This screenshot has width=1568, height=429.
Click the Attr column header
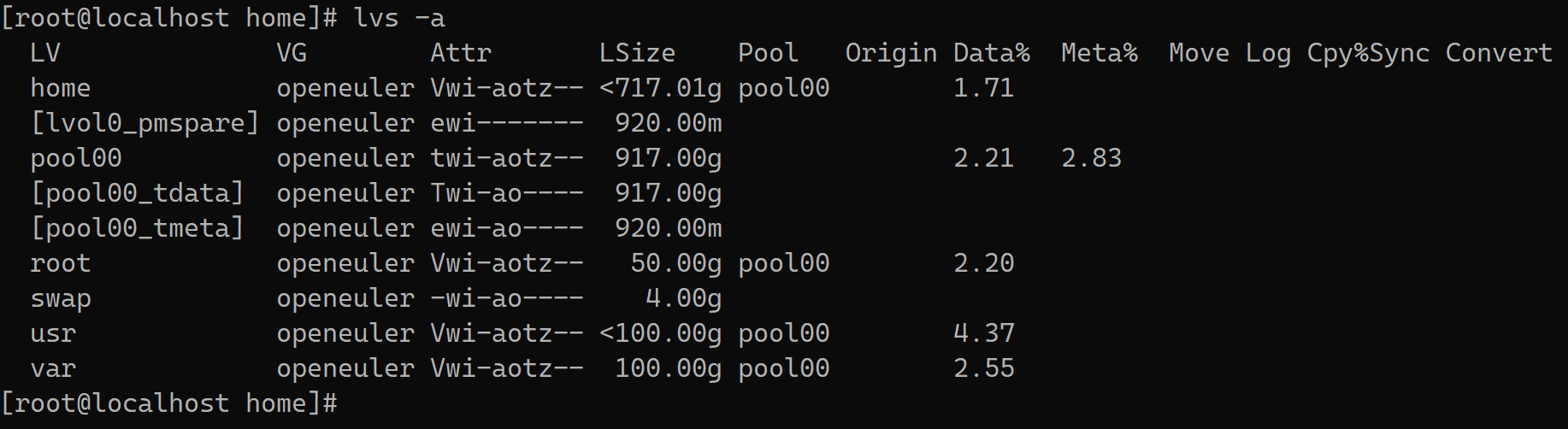pos(461,53)
